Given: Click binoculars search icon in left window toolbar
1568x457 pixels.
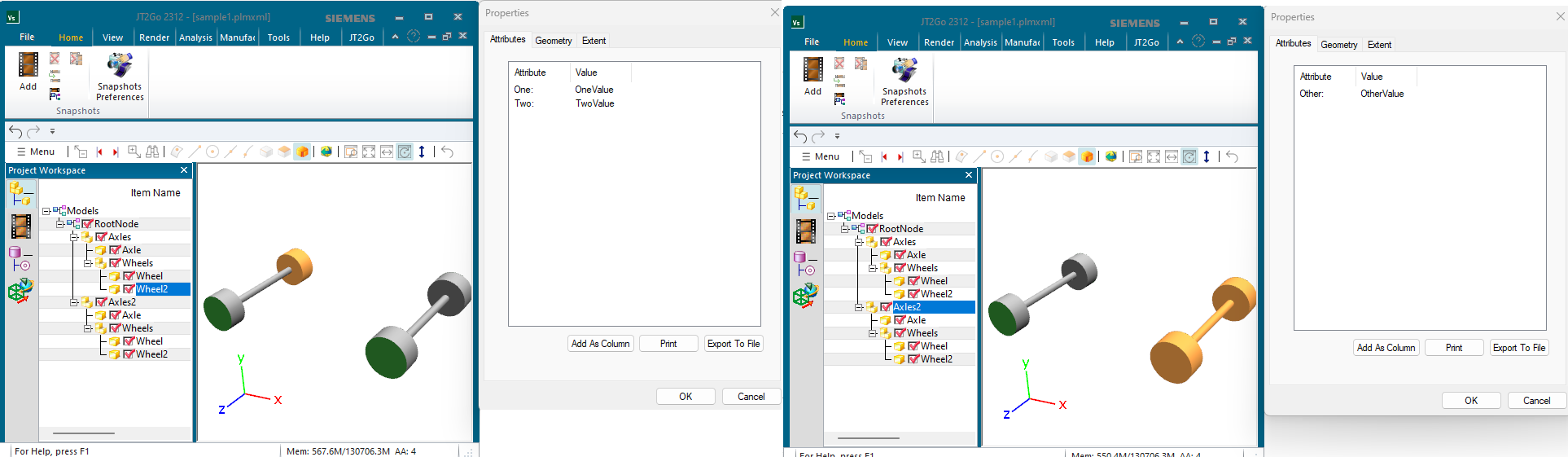Looking at the screenshot, I should tap(152, 152).
